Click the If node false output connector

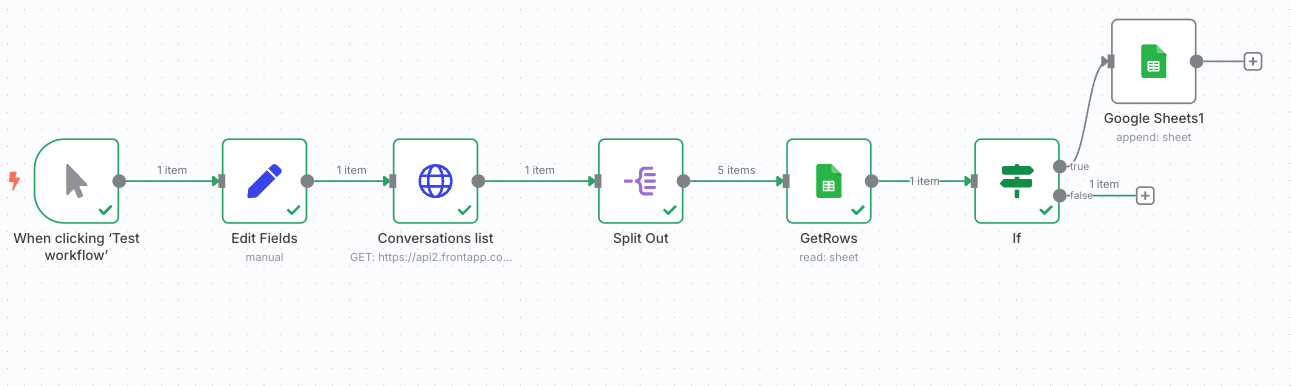(1060, 195)
